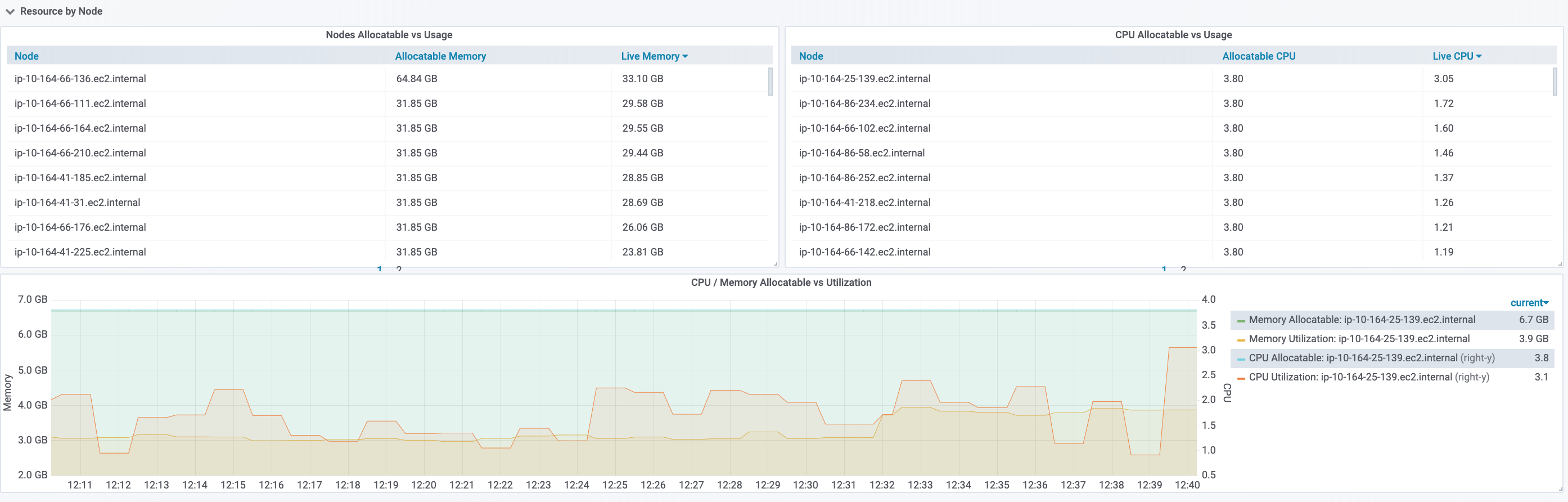
Task: Click blue CPU Allocatable legend color swatch
Action: (x=1241, y=359)
